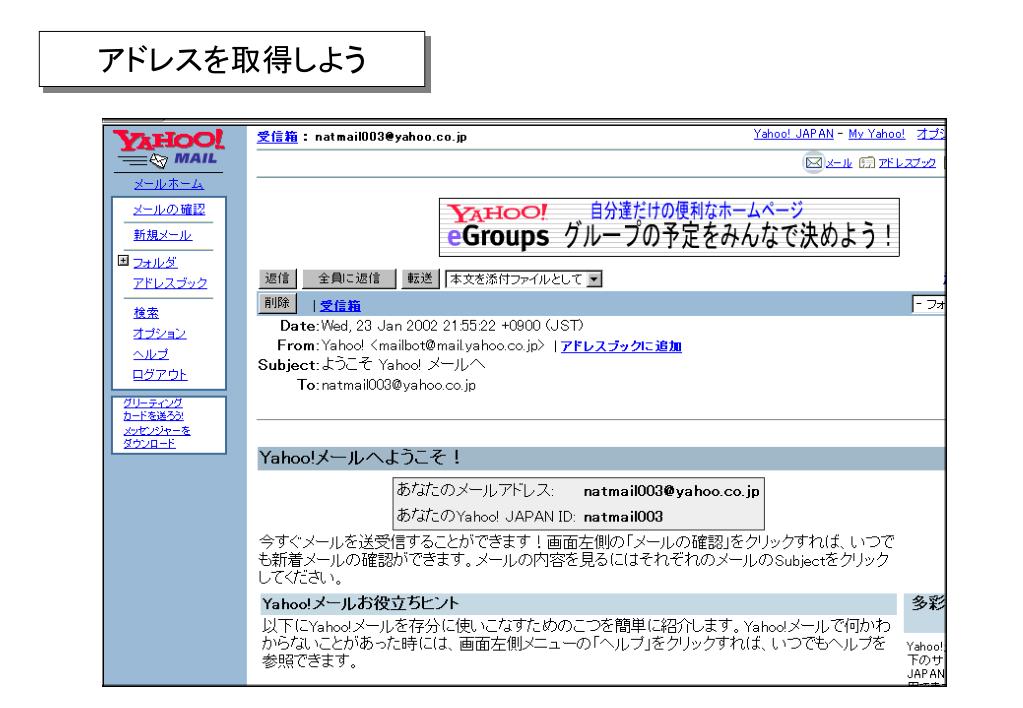The image size is (1023, 708).
Task: Expand the フォルダ tree plus icon
Action: (123, 261)
